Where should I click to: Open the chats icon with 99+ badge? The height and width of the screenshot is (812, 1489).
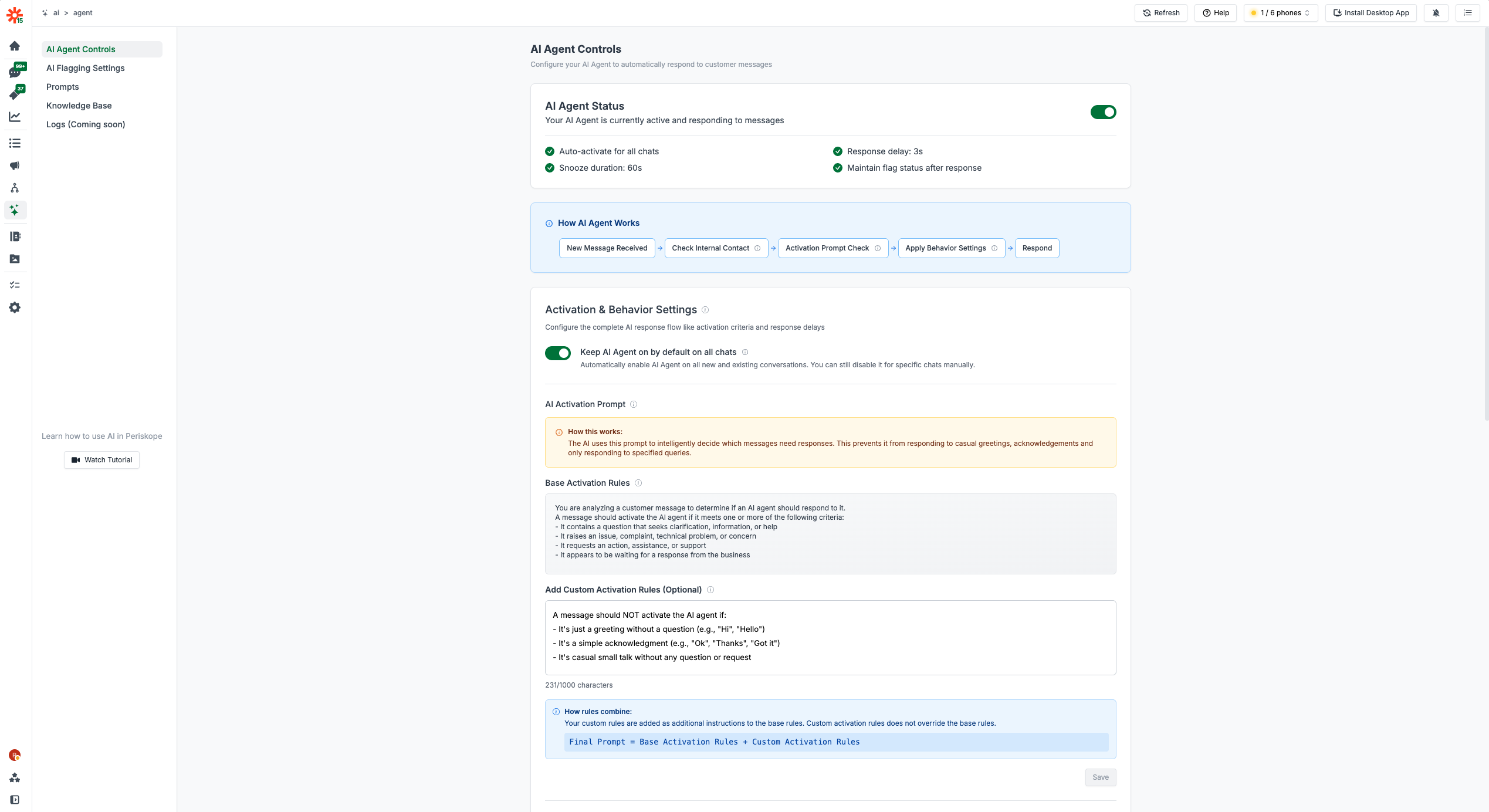pos(15,72)
